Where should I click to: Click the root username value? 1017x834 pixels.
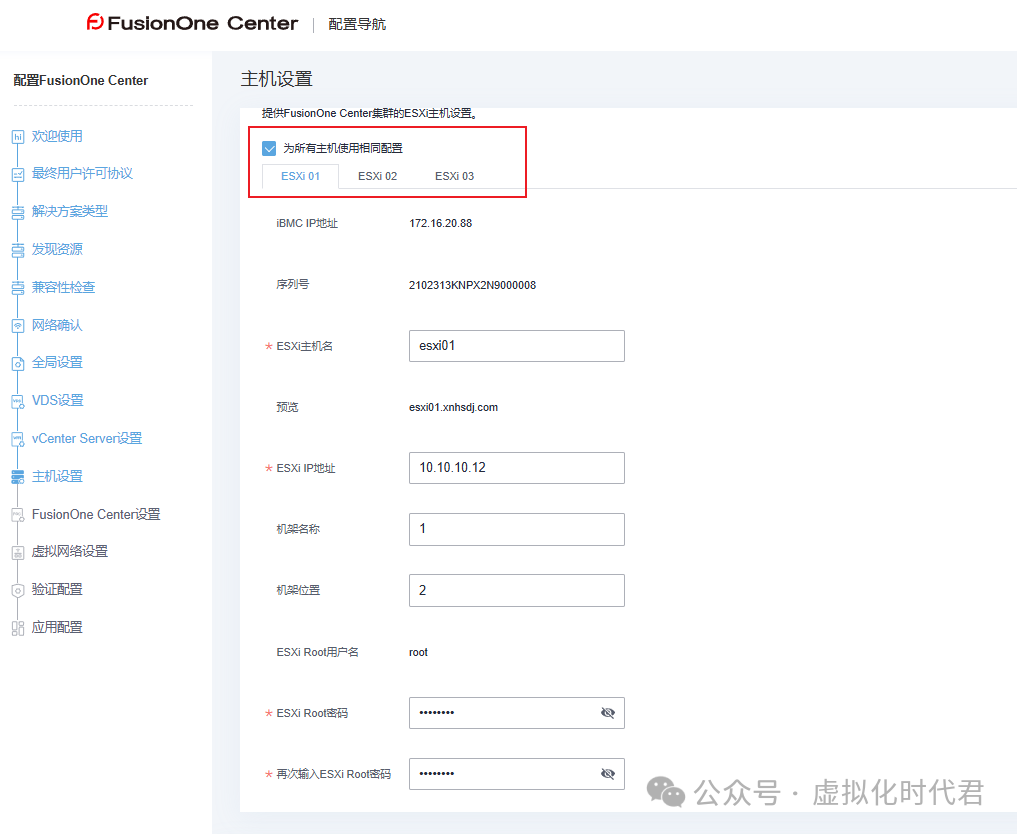pyautogui.click(x=418, y=652)
